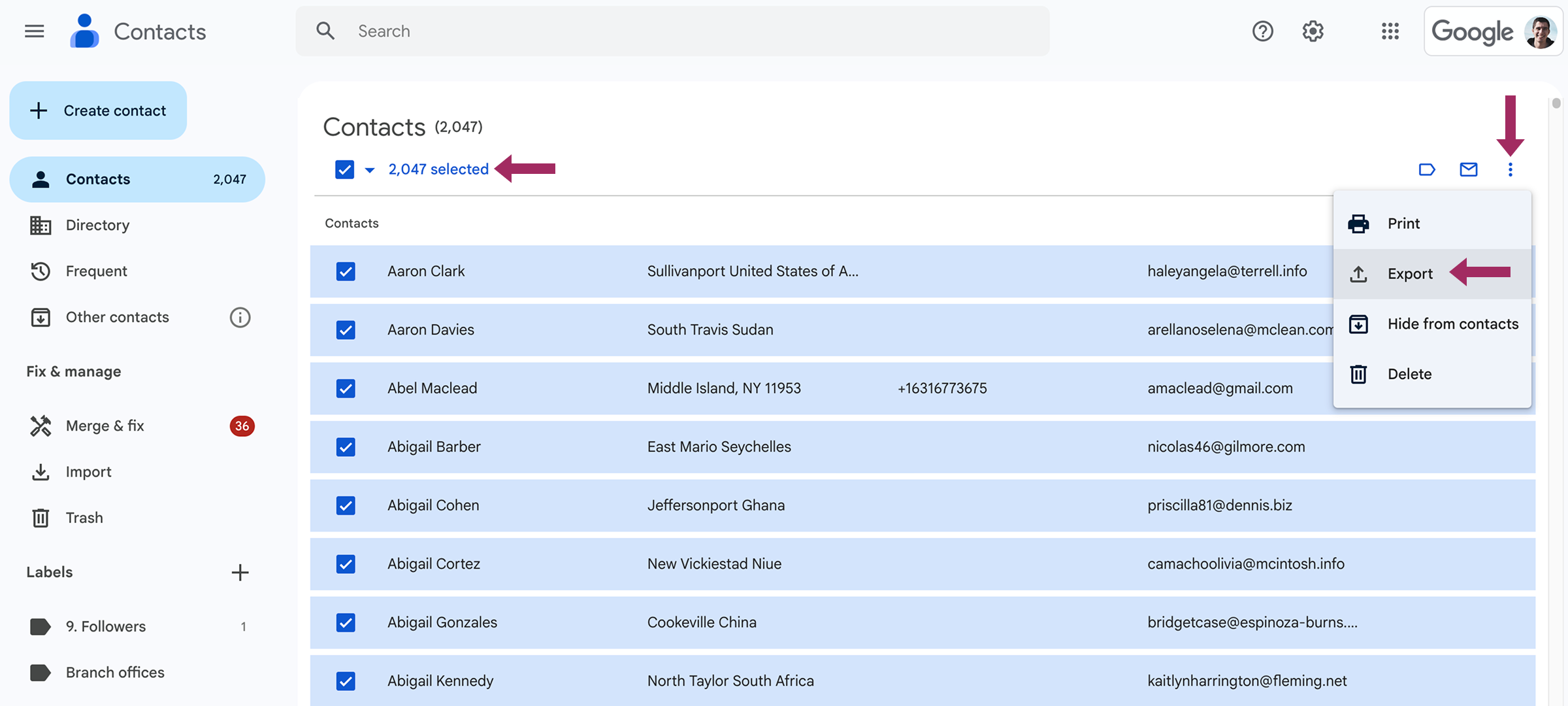1568x706 pixels.
Task: Select Merge & fix in the sidebar
Action: click(x=105, y=426)
